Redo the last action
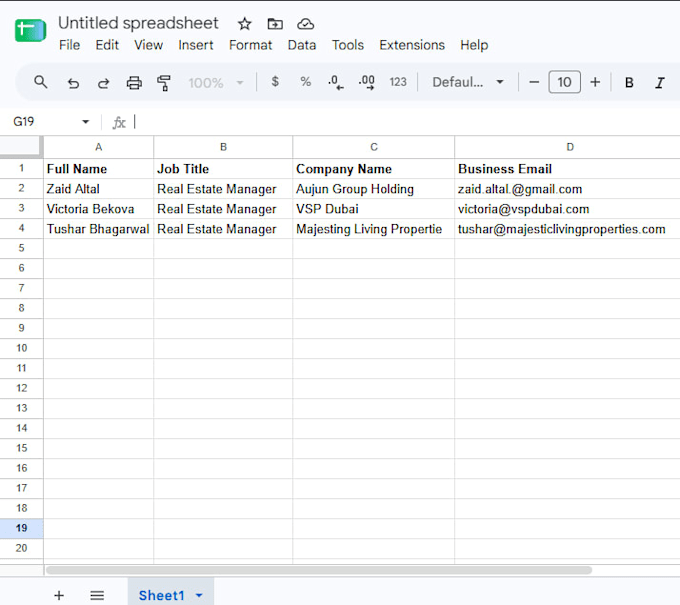The height and width of the screenshot is (605, 680). point(103,82)
